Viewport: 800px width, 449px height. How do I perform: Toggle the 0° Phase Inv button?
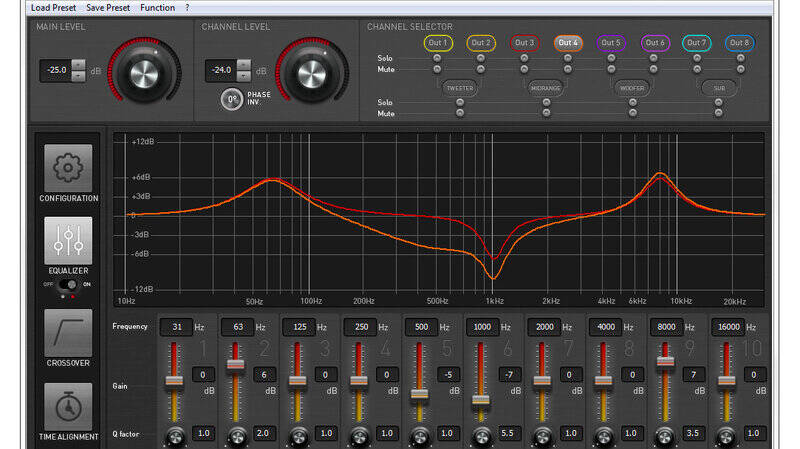232,99
